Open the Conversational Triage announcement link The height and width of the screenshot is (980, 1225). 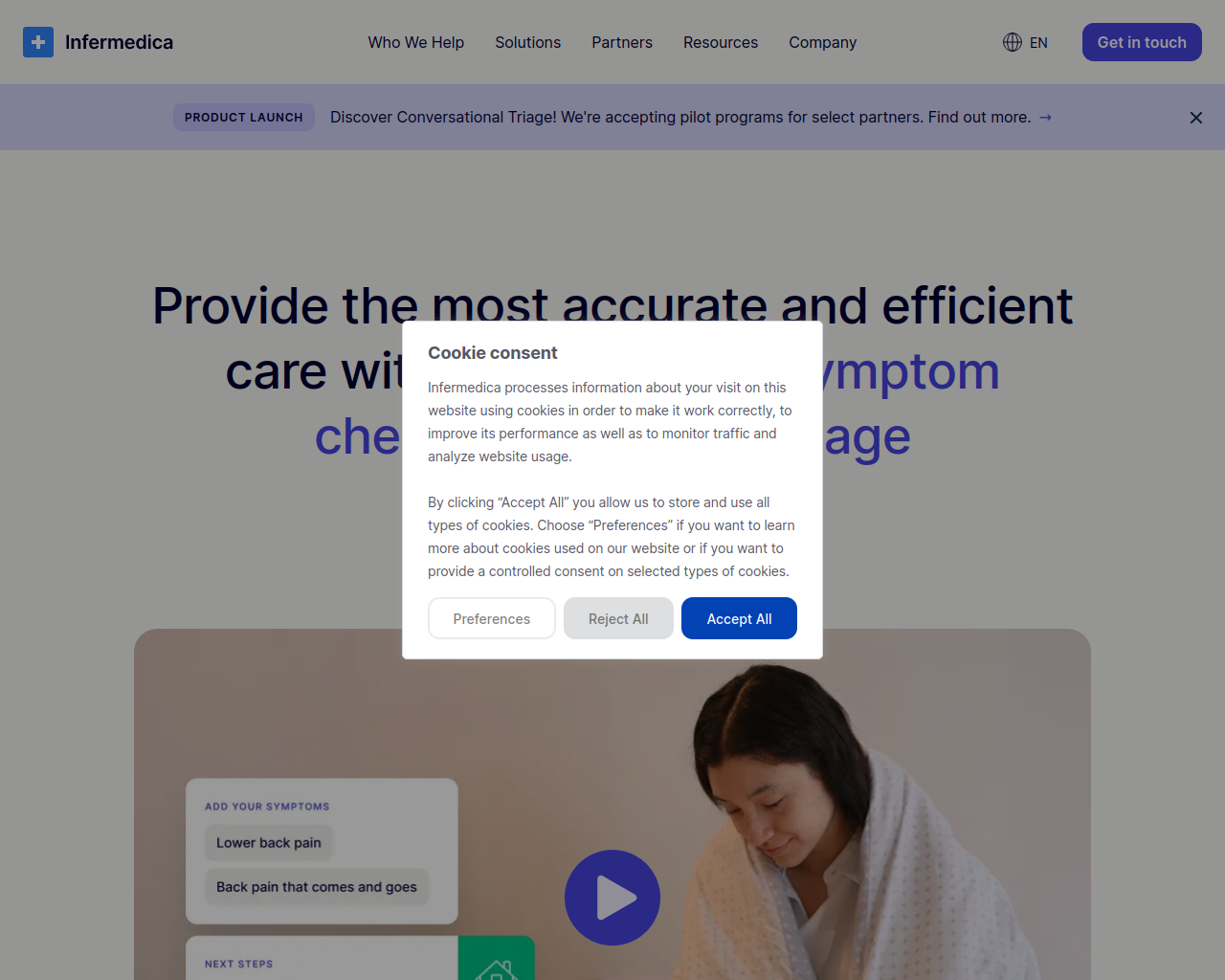coord(681,117)
